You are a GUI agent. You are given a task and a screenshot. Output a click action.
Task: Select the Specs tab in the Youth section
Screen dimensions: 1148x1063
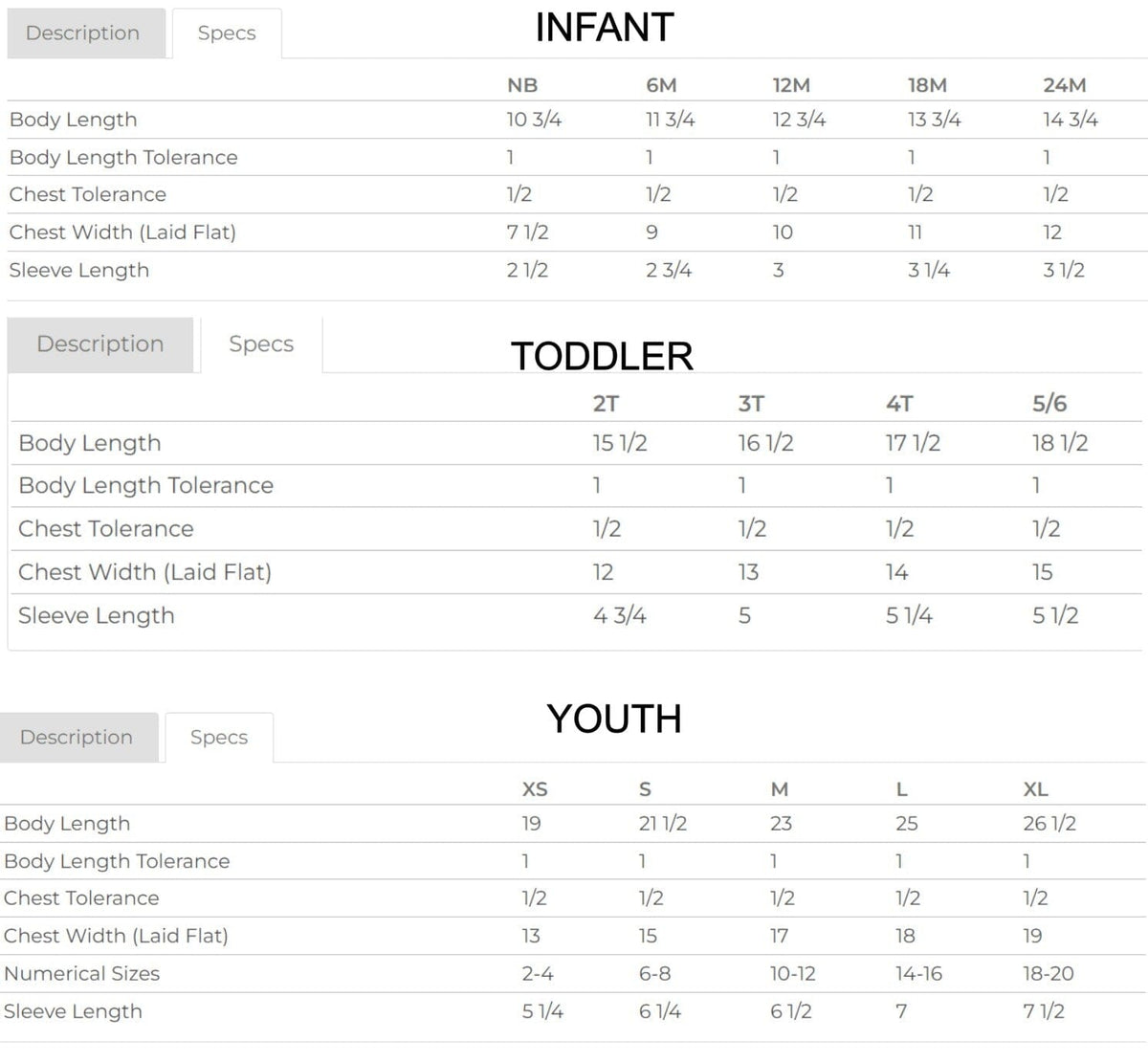coord(219,737)
